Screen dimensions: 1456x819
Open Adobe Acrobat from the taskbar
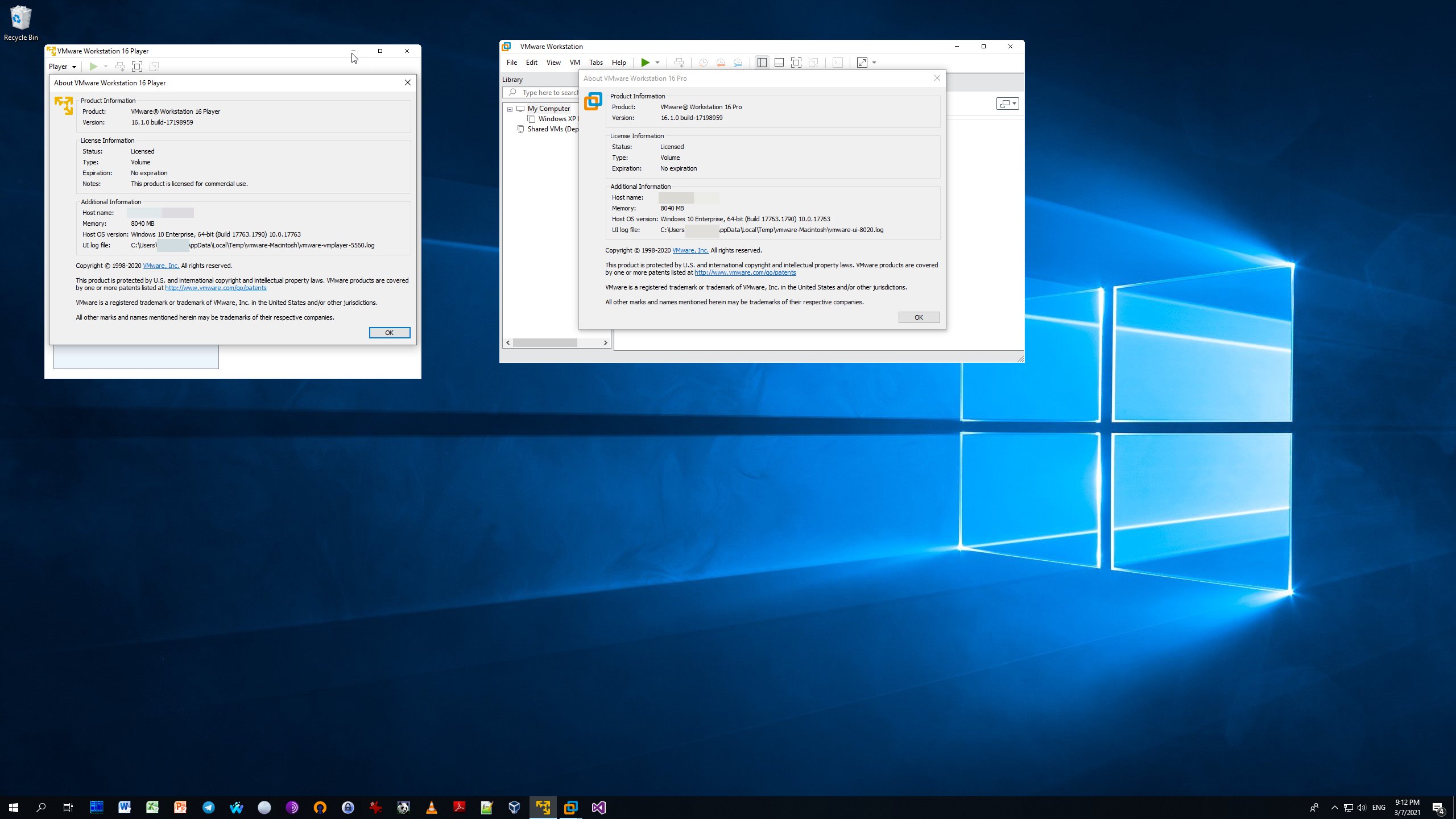[459, 808]
